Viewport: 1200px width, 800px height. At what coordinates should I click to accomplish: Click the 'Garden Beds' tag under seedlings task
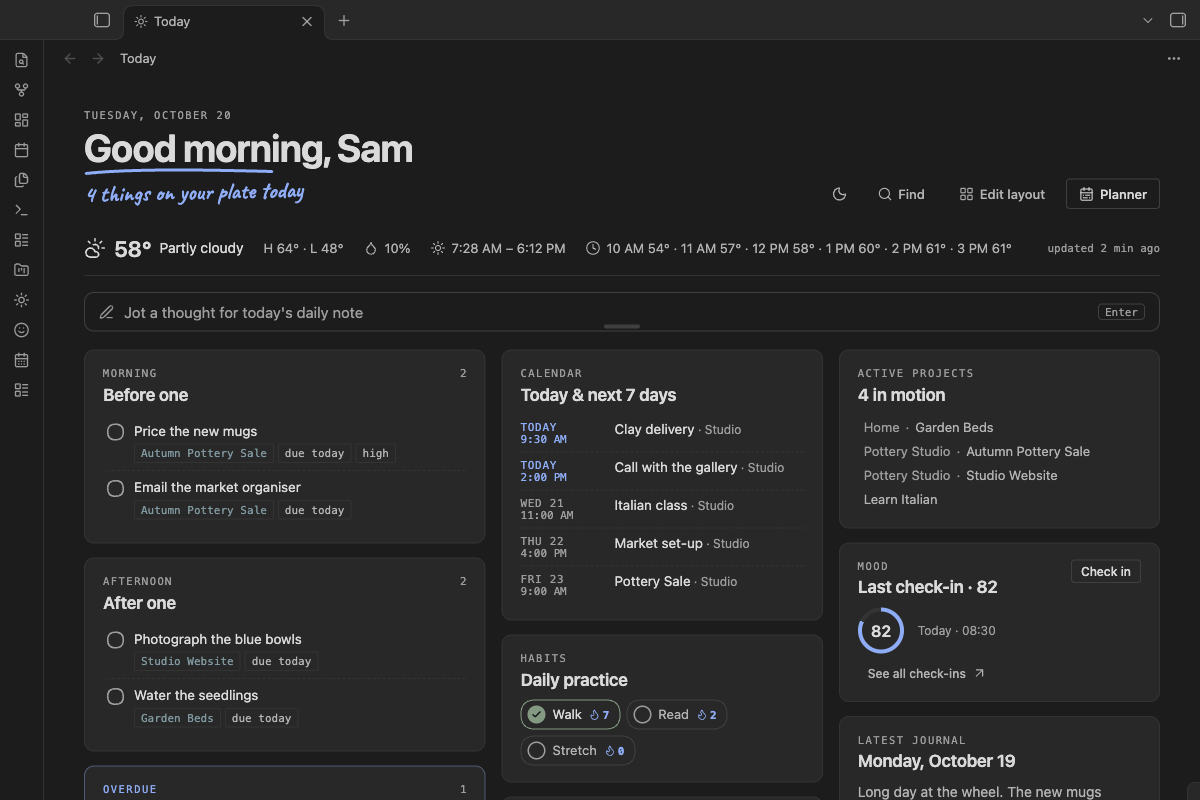[177, 718]
